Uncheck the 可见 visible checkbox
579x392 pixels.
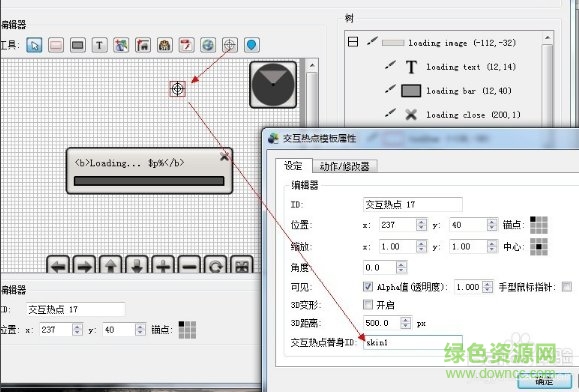coord(368,286)
